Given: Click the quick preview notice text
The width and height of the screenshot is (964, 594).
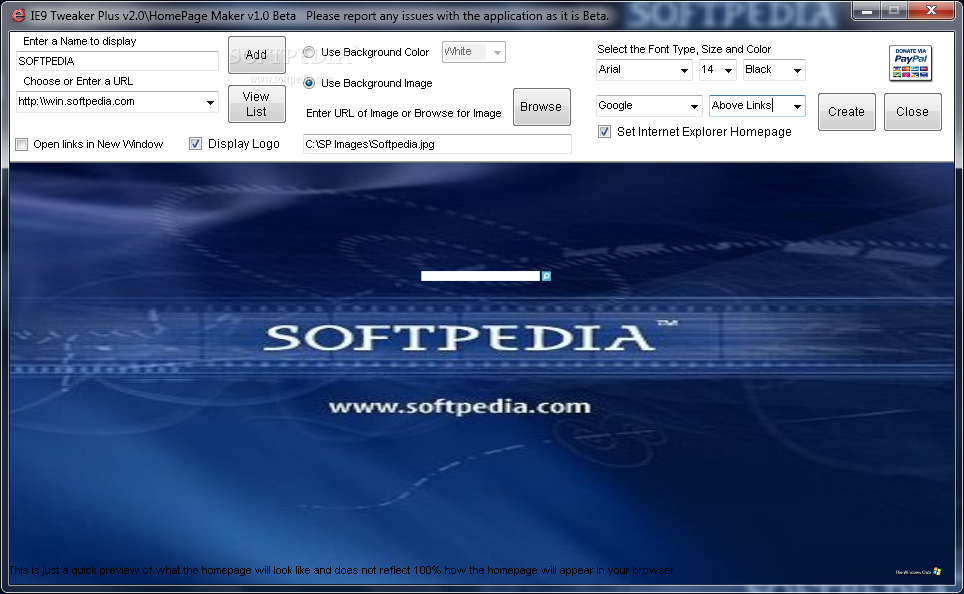Looking at the screenshot, I should [342, 570].
